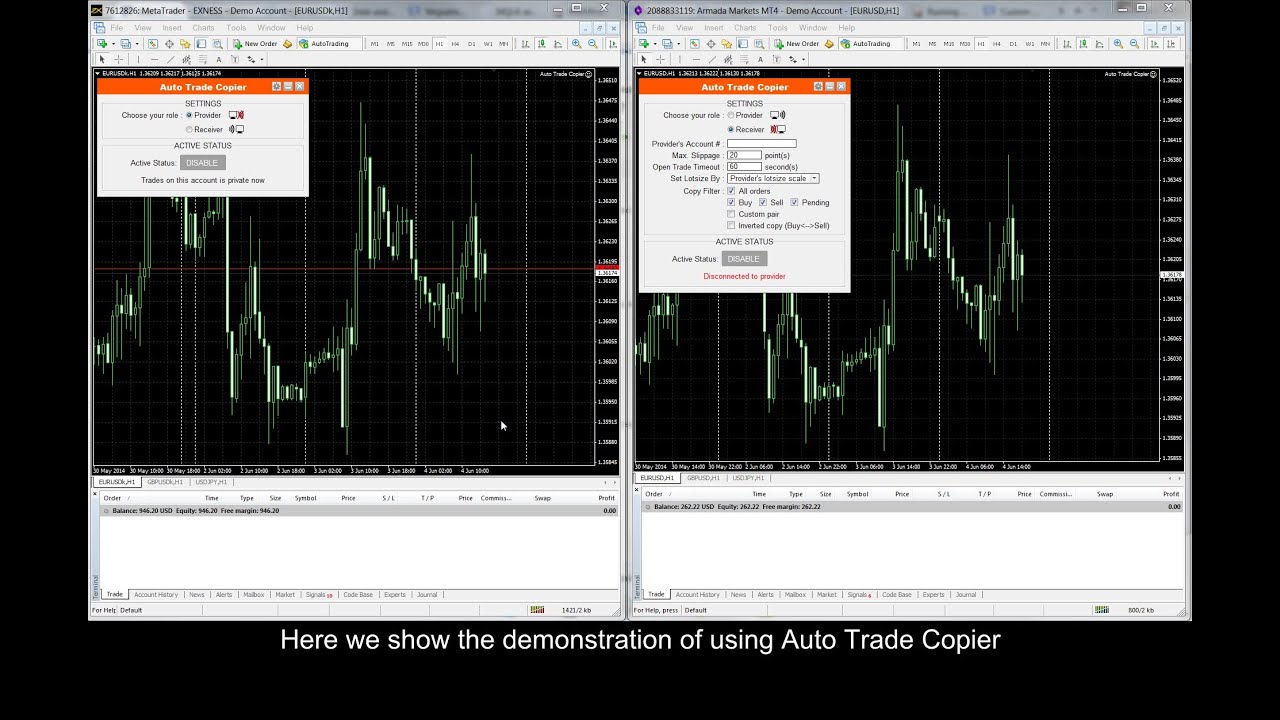Select the crosshair tool in the EXNESS window
This screenshot has width=1280, height=720.
click(118, 59)
